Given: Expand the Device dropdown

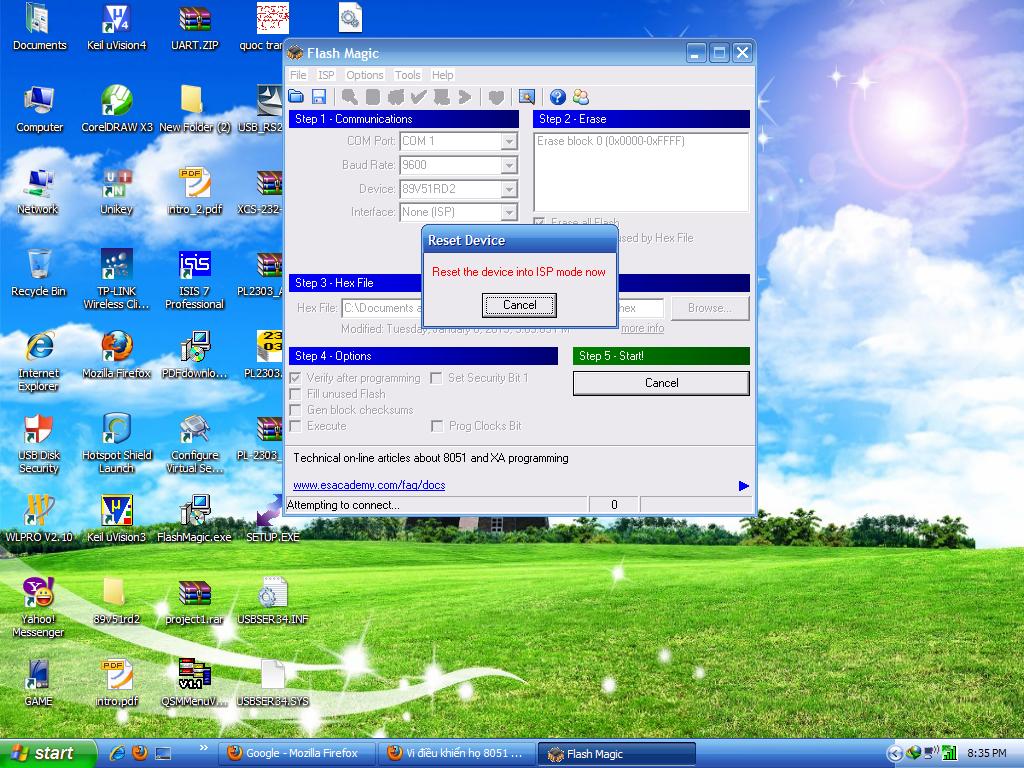Looking at the screenshot, I should coord(509,189).
